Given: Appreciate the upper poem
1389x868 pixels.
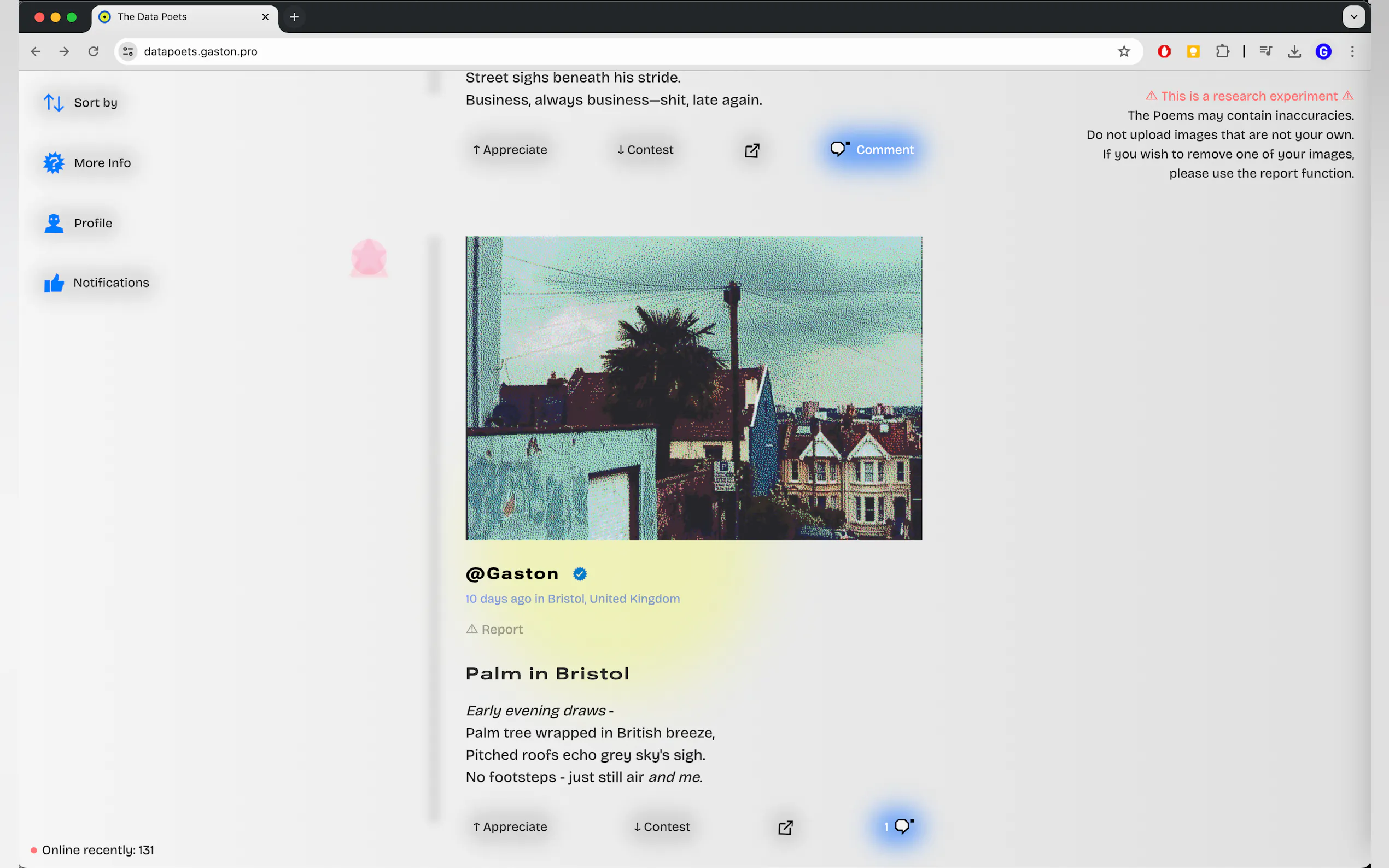Looking at the screenshot, I should pyautogui.click(x=510, y=150).
